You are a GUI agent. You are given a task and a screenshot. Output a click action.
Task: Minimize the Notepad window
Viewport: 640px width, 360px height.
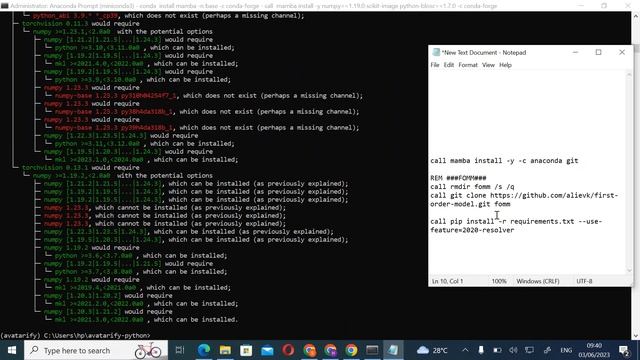pyautogui.click(x=576, y=52)
